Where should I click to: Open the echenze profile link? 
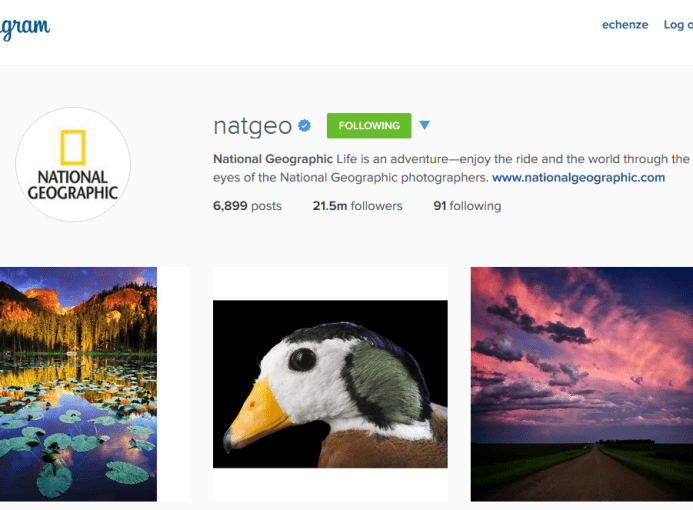[625, 25]
